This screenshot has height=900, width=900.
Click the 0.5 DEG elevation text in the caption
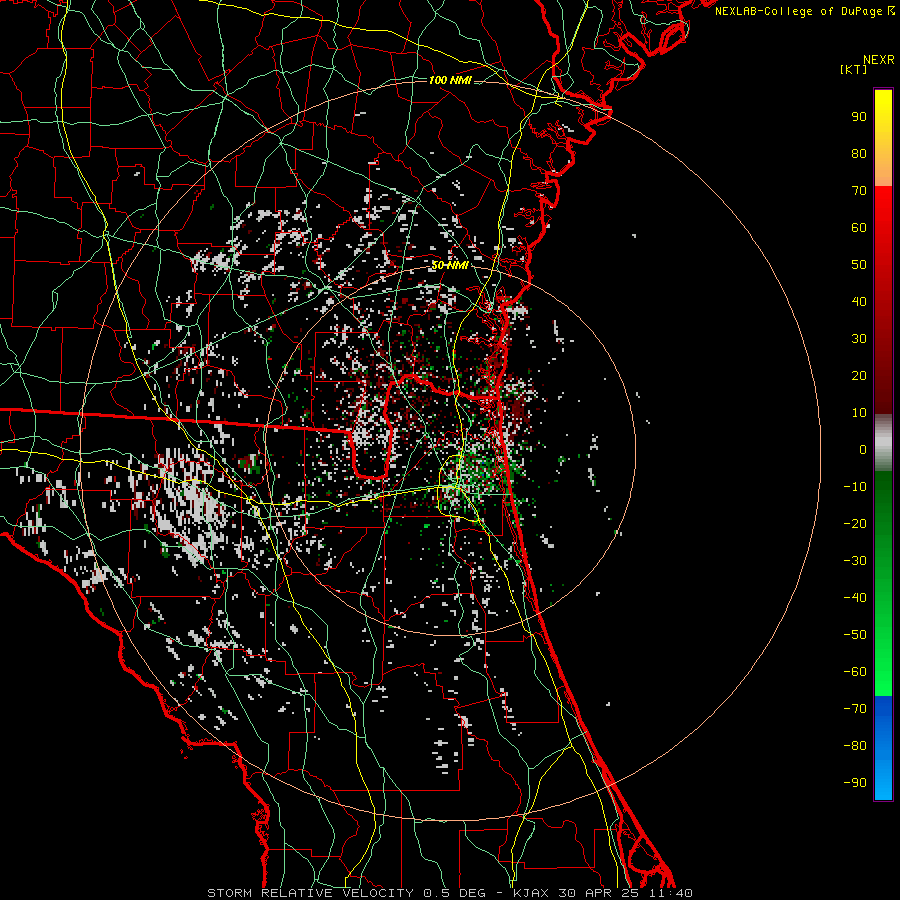coord(455,893)
